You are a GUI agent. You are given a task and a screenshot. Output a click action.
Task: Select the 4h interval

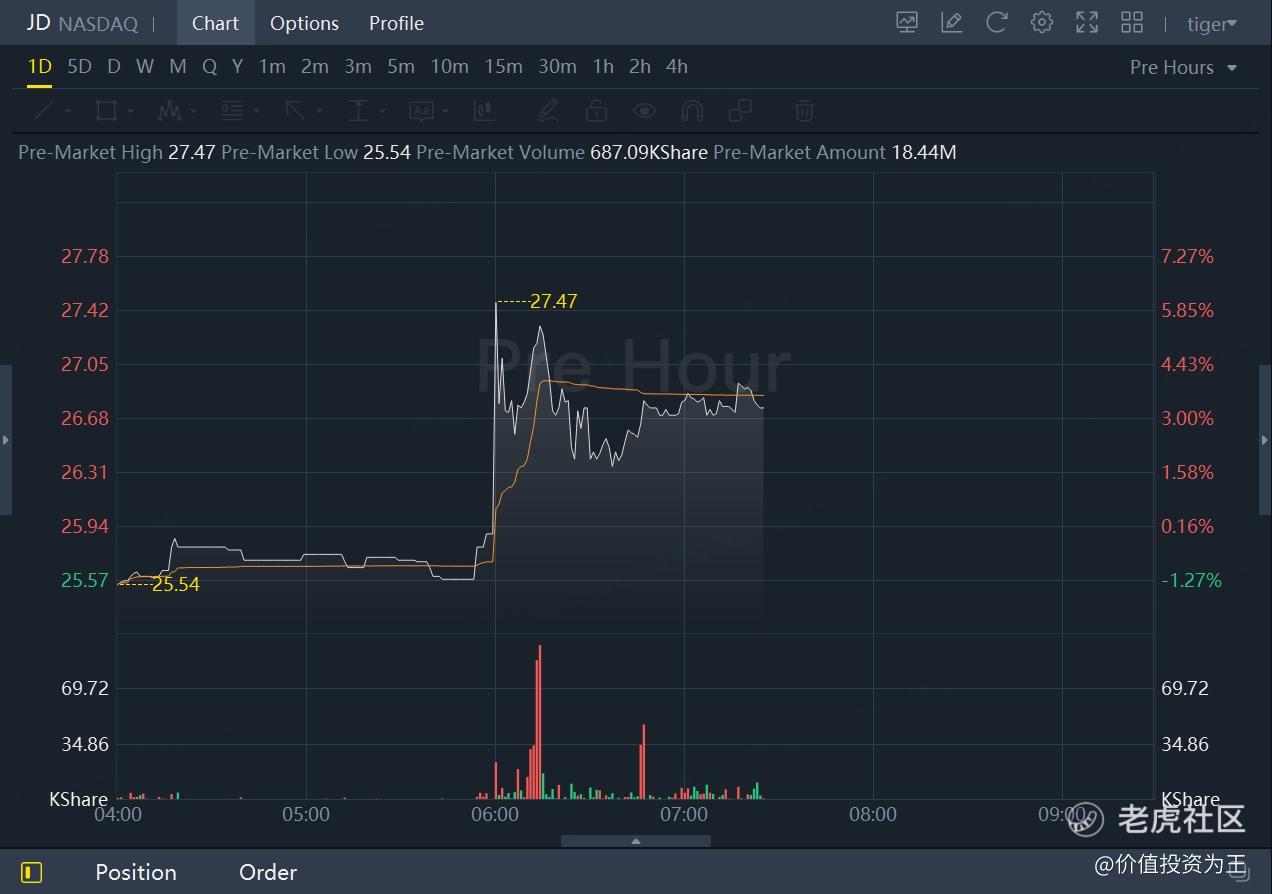[x=677, y=66]
